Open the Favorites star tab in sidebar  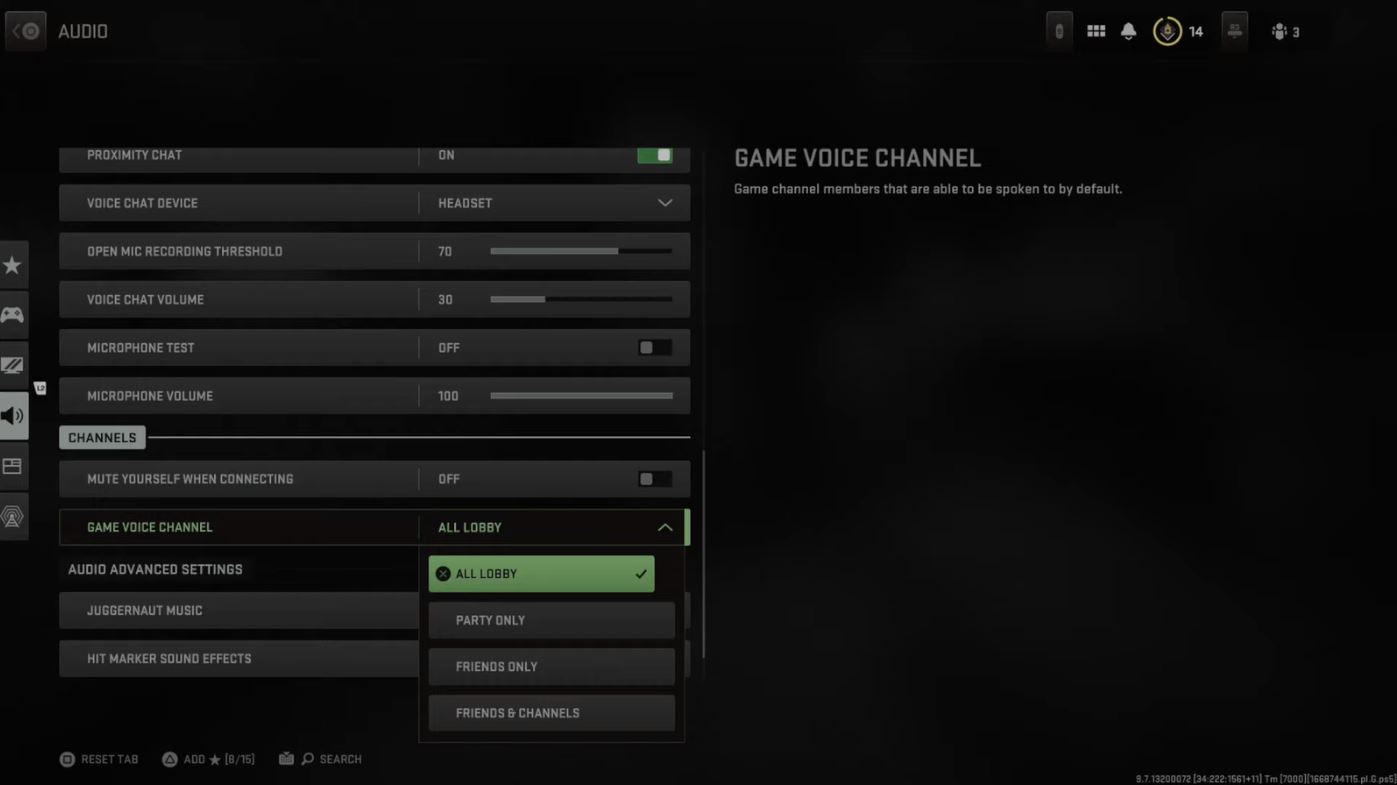click(13, 265)
